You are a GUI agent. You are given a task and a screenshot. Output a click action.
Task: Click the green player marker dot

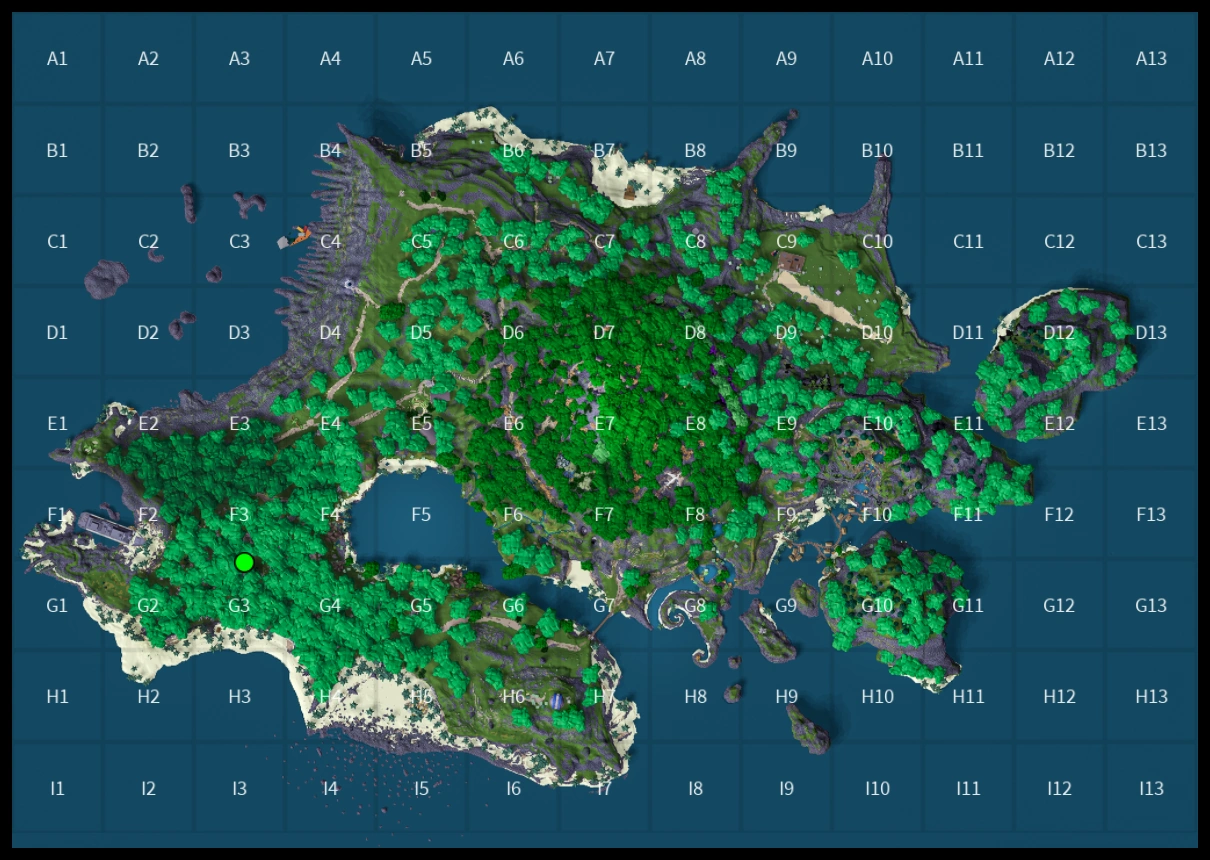coord(244,562)
